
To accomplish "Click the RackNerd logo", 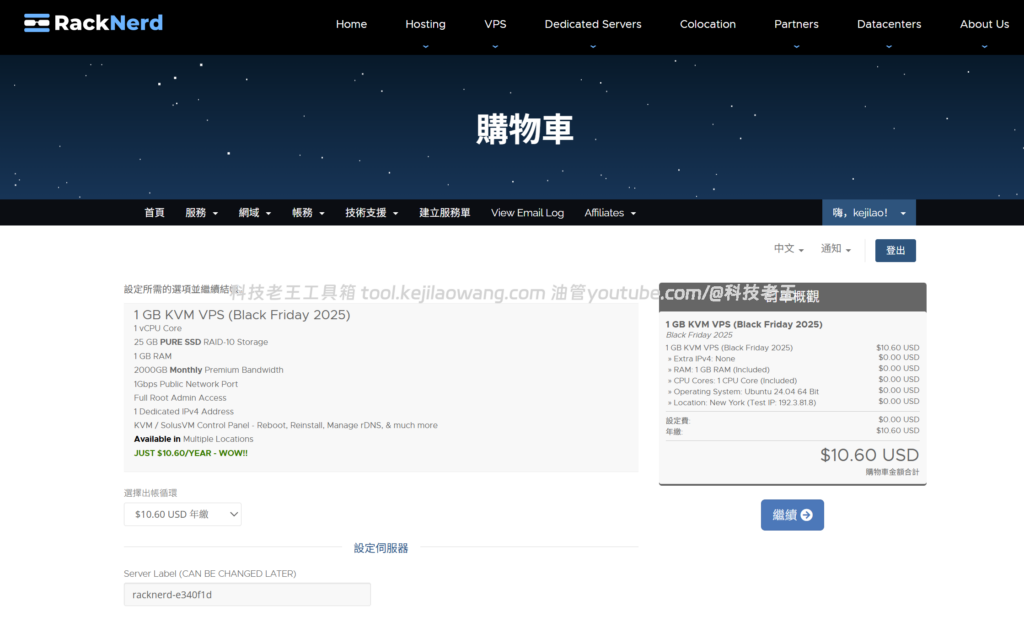I will coord(93,23).
